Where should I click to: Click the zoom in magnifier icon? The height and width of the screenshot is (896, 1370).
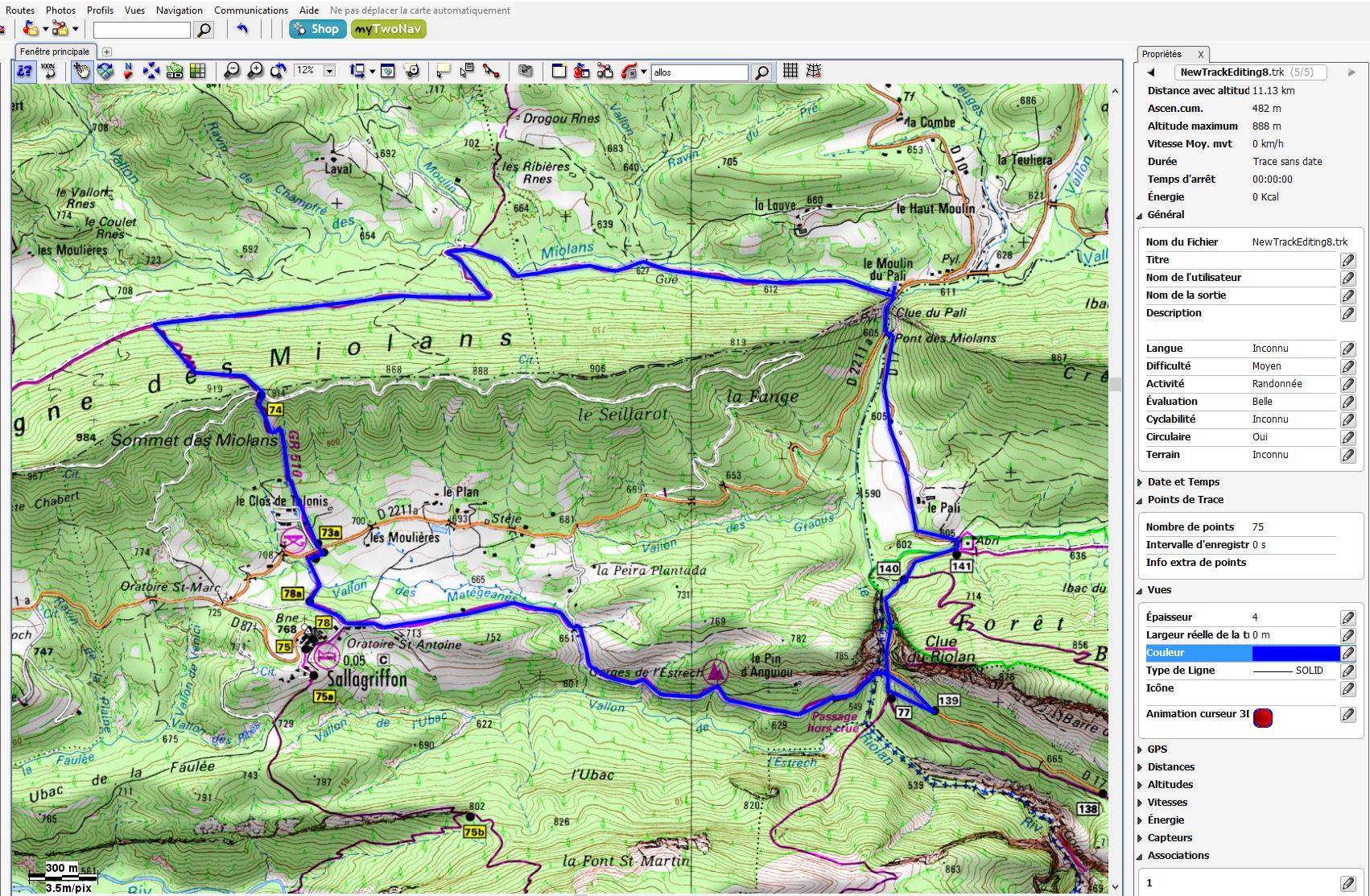(255, 71)
